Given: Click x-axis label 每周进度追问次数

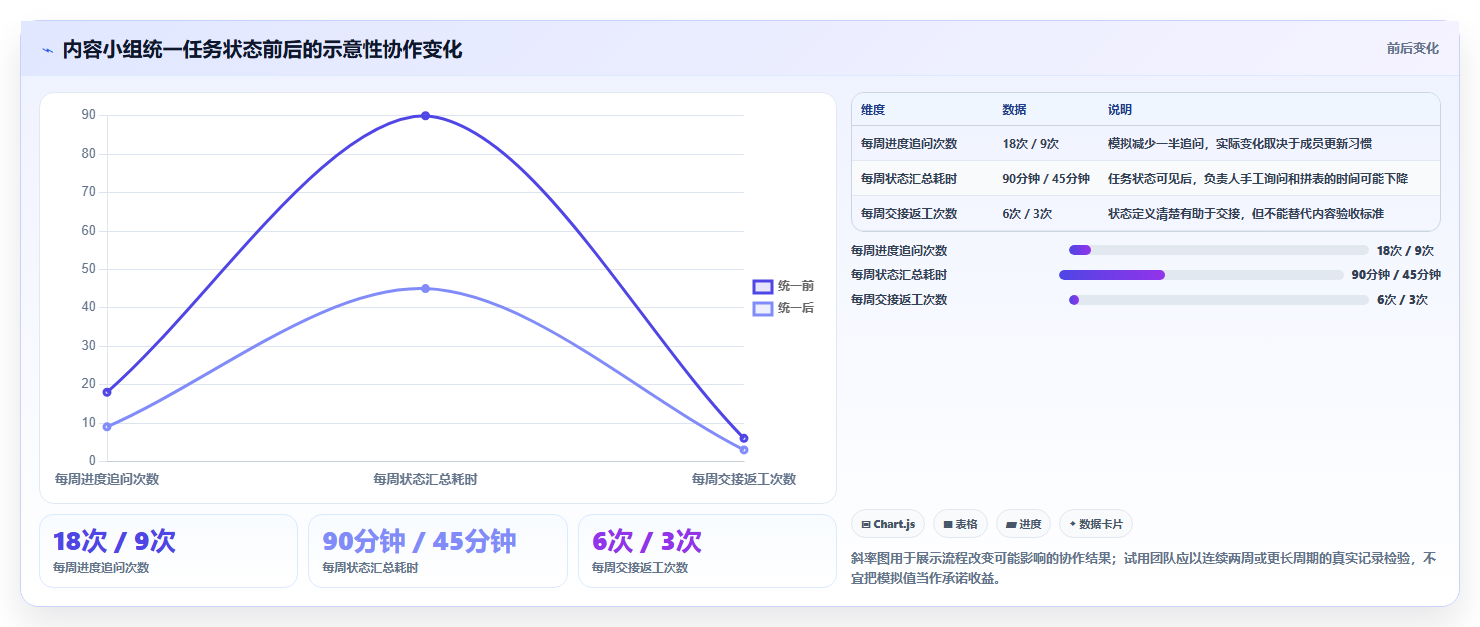Looking at the screenshot, I should coord(107,479).
